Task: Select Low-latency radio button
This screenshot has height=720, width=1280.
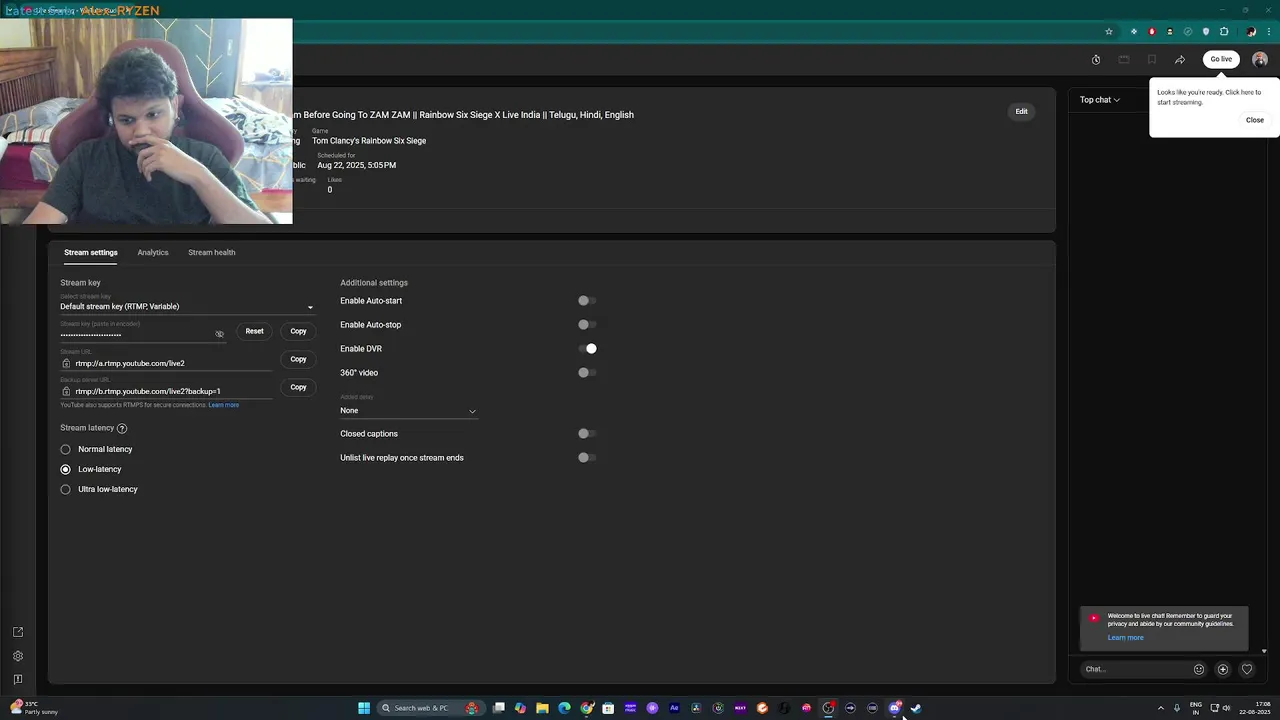Action: coord(66,470)
